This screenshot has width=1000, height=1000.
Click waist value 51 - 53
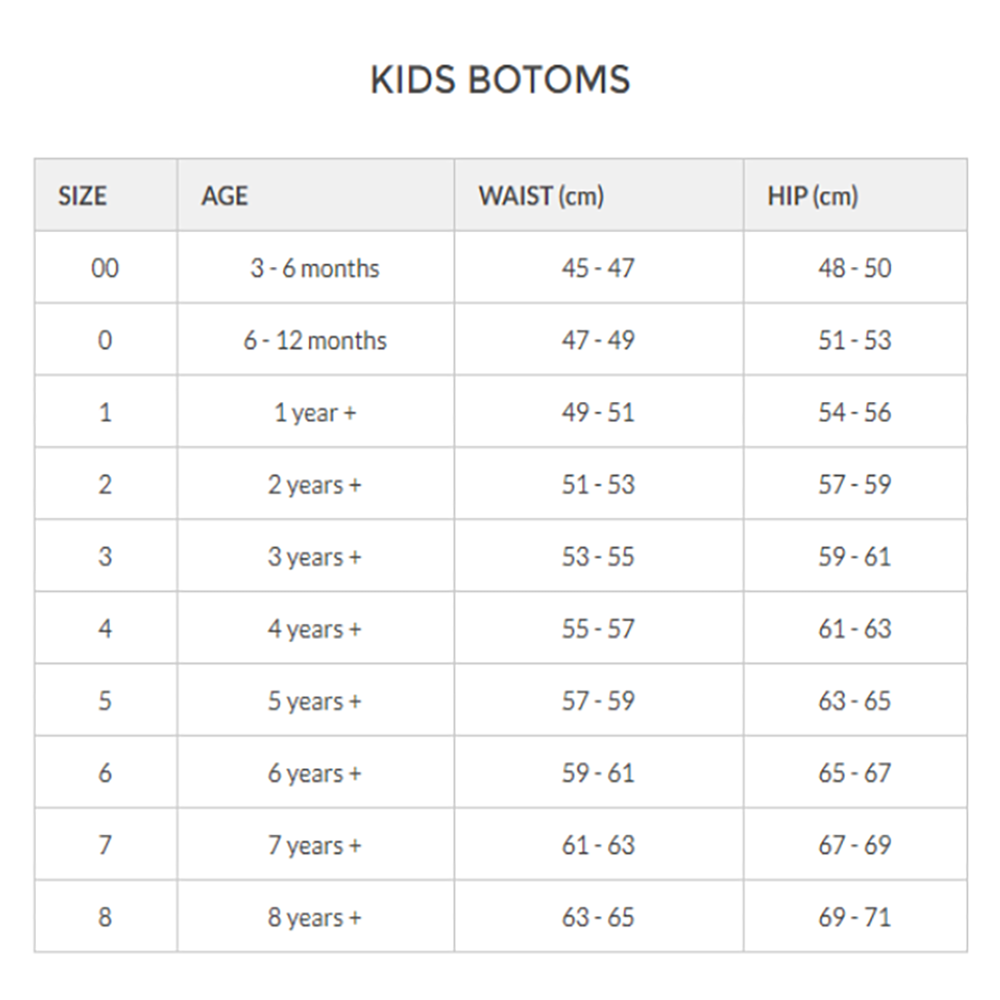coord(598,484)
